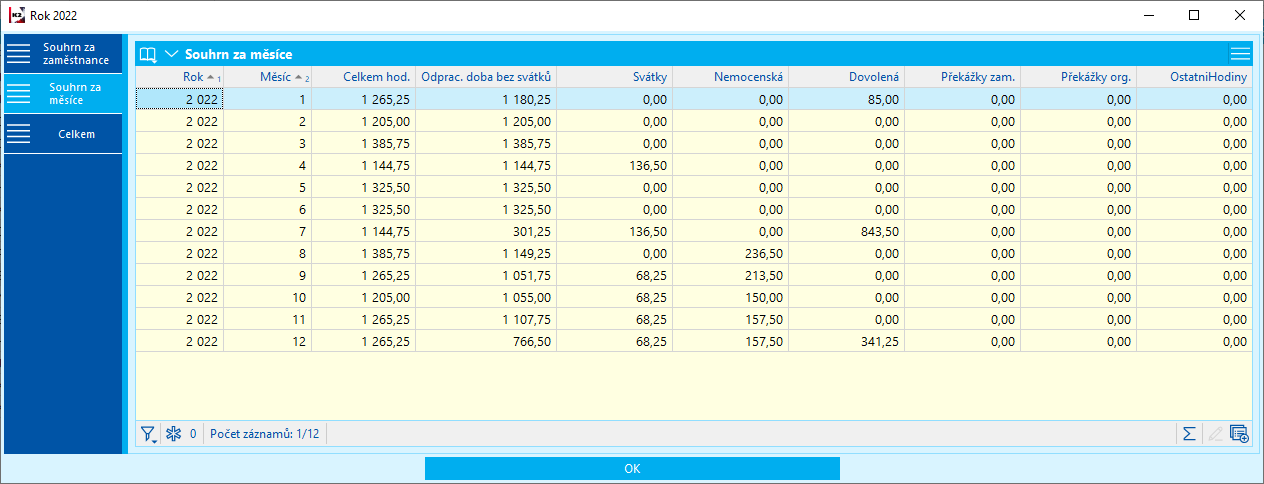Select Dovolená value 85,00
1264x484 pixels.
[x=846, y=99]
